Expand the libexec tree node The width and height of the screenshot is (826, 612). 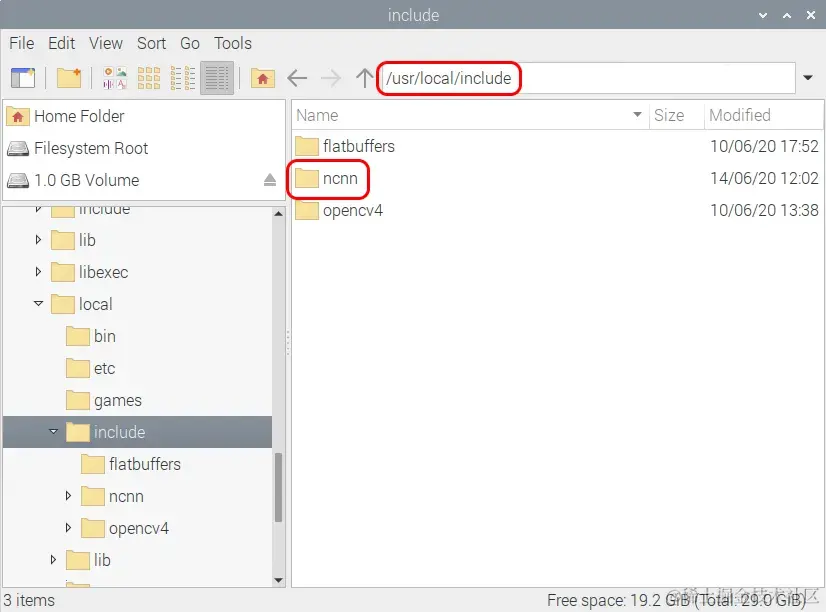(38, 272)
